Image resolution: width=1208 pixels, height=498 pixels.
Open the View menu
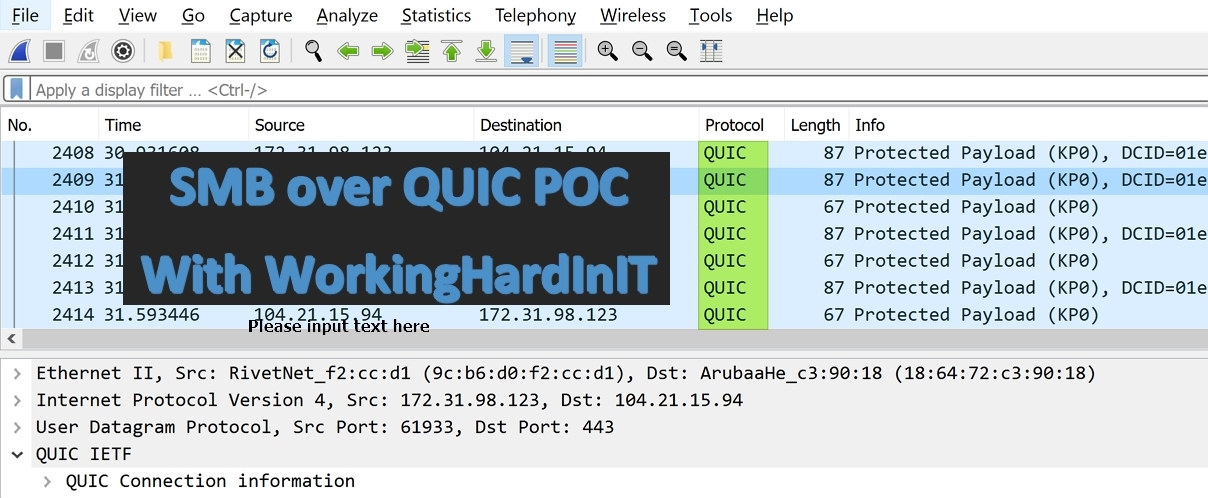(138, 15)
